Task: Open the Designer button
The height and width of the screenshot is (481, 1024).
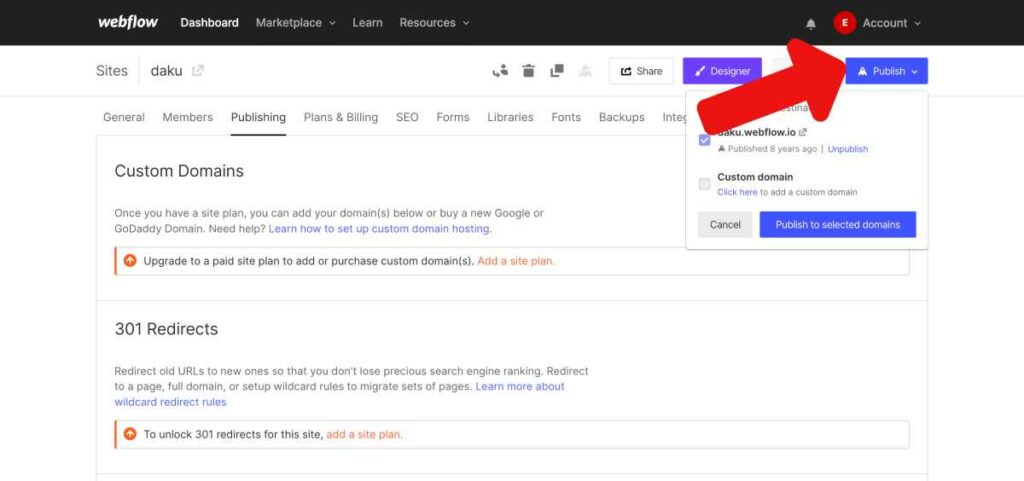Action: [722, 71]
